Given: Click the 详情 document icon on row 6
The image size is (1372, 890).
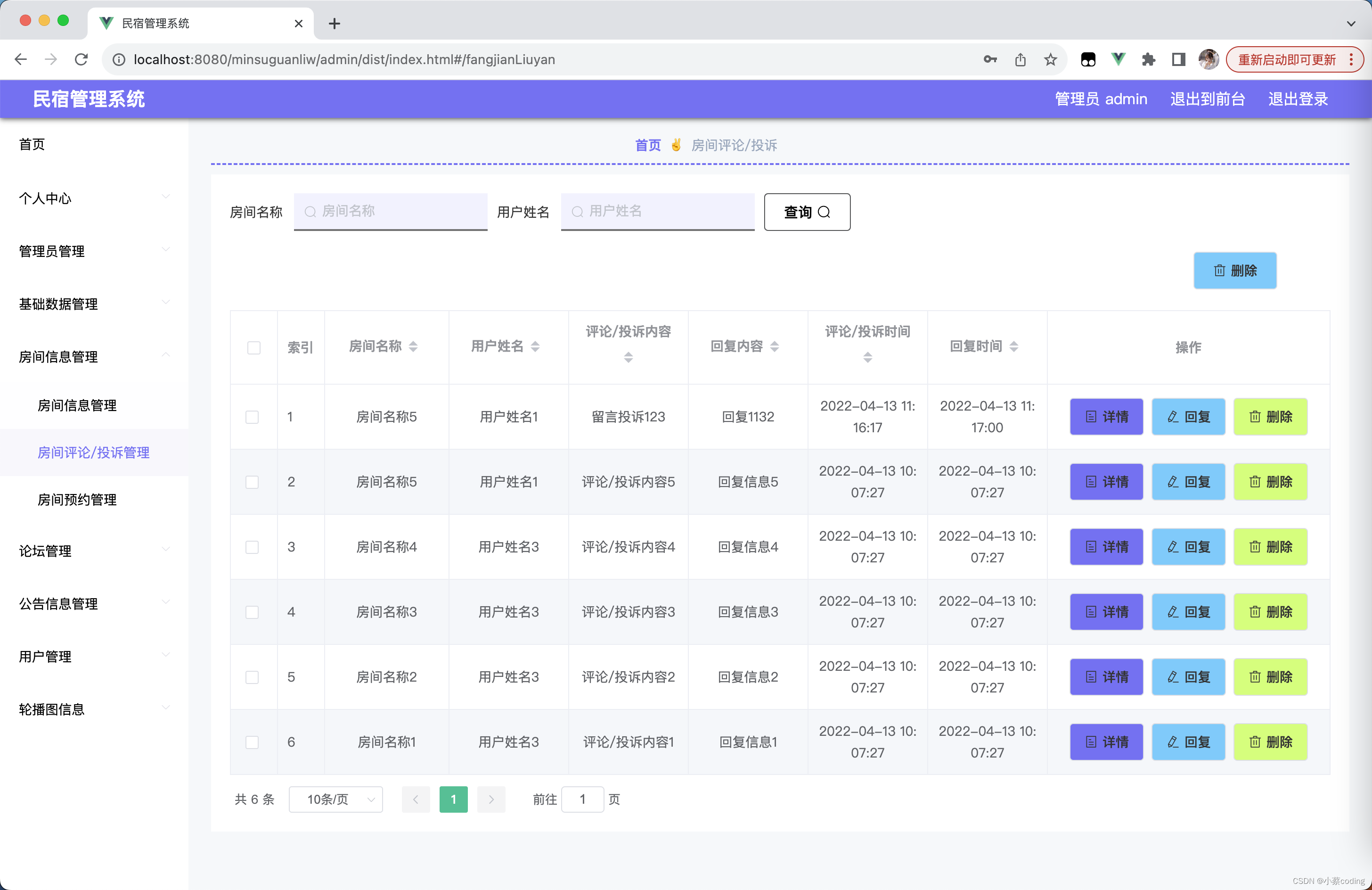Looking at the screenshot, I should [x=1091, y=742].
